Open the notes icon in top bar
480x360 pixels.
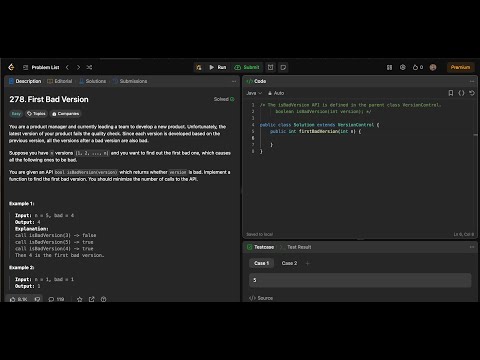coord(283,67)
